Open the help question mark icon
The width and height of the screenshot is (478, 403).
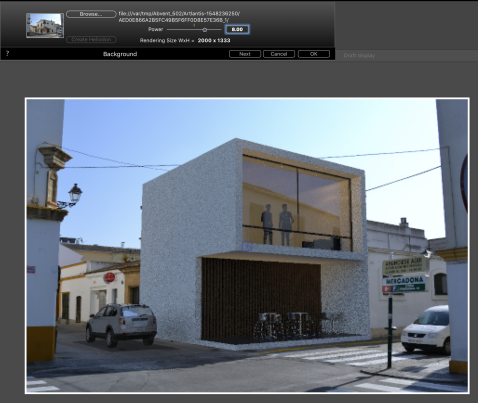pyautogui.click(x=7, y=53)
